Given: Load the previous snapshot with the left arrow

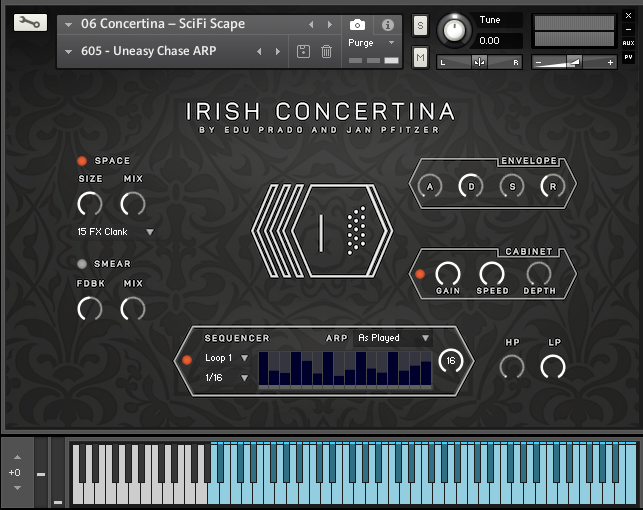Looking at the screenshot, I should [x=260, y=51].
